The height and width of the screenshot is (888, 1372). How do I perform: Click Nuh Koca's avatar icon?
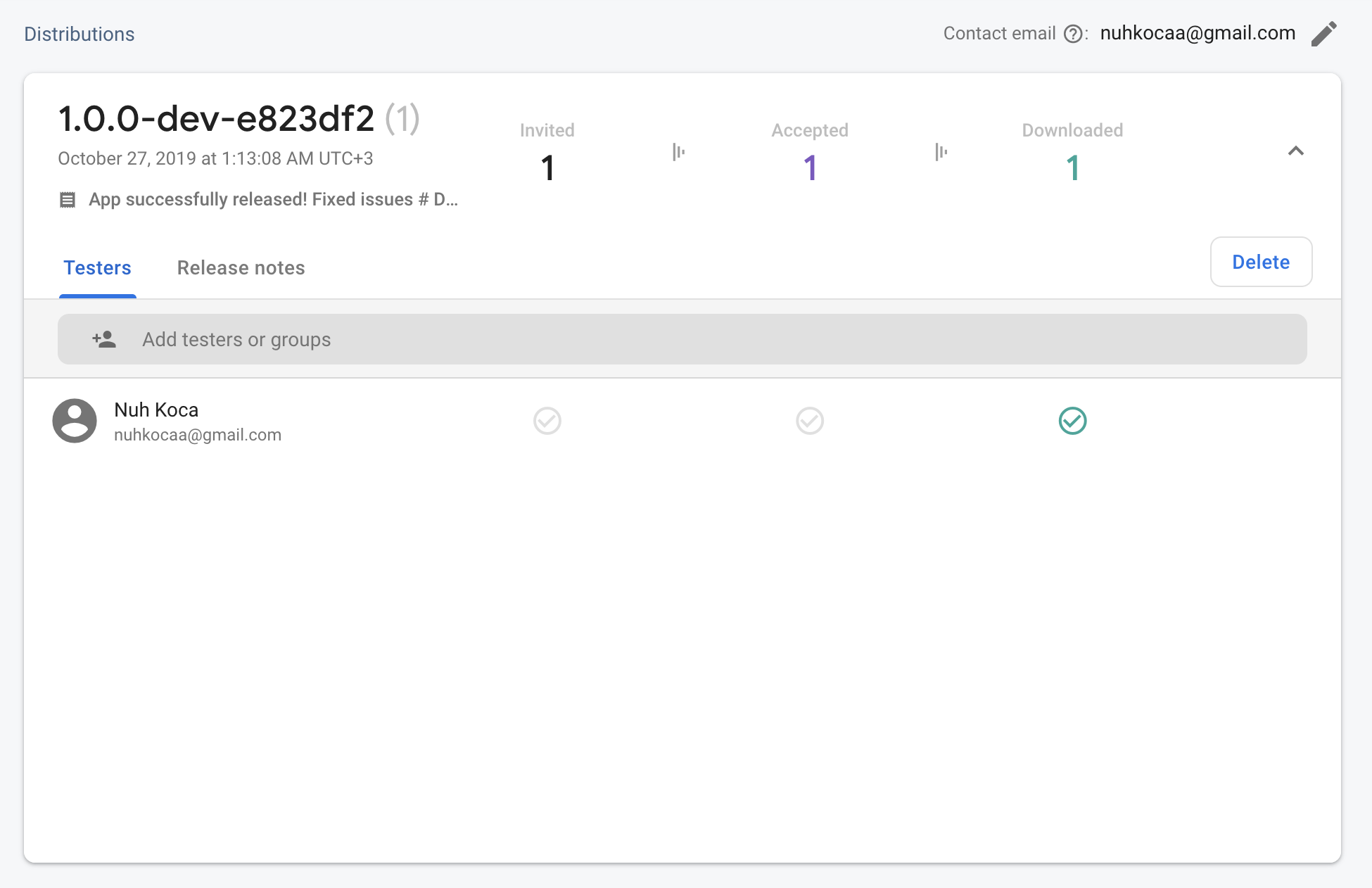(75, 421)
